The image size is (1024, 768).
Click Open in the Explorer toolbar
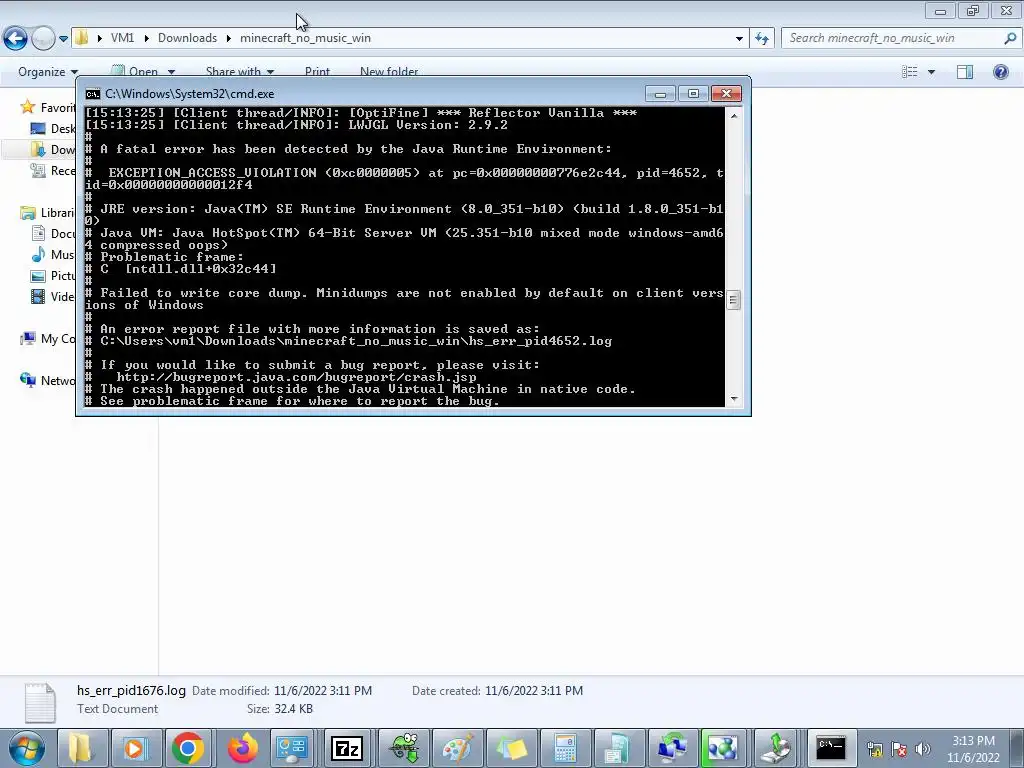(135, 71)
